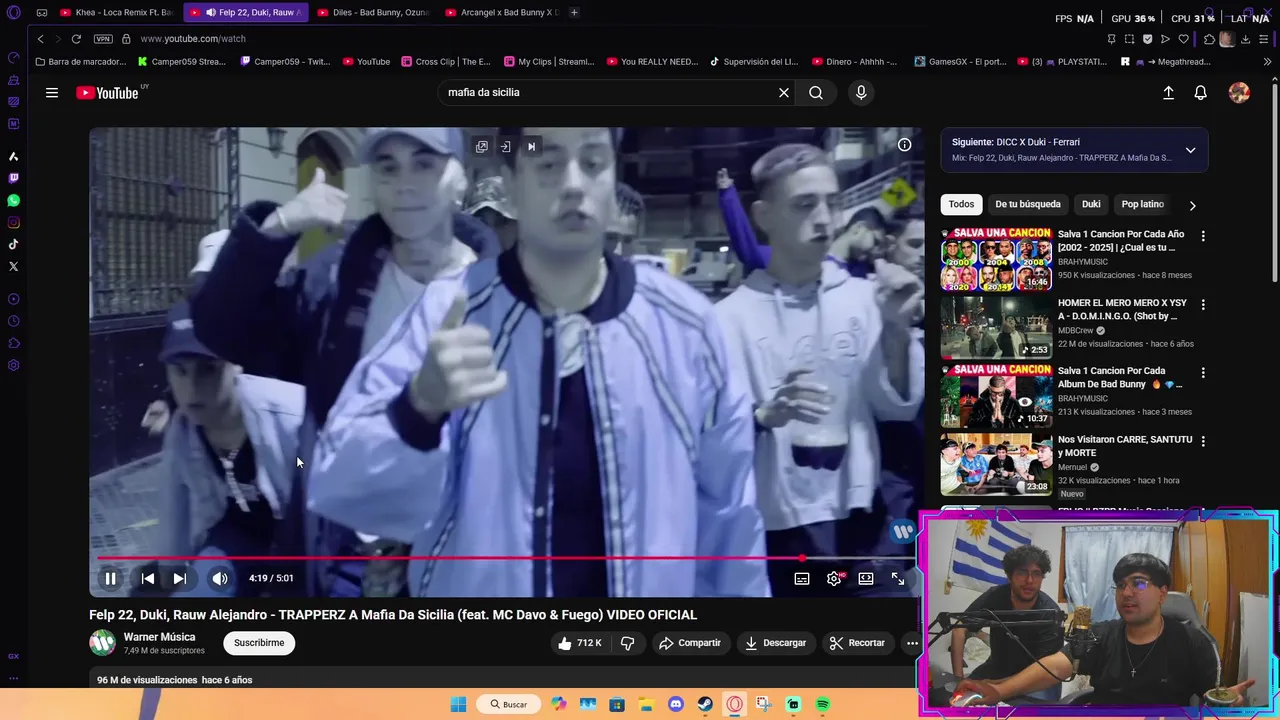Viewport: 1280px width, 720px height.
Task: Expand the Siguiente playlist panel chevron
Action: click(1190, 150)
